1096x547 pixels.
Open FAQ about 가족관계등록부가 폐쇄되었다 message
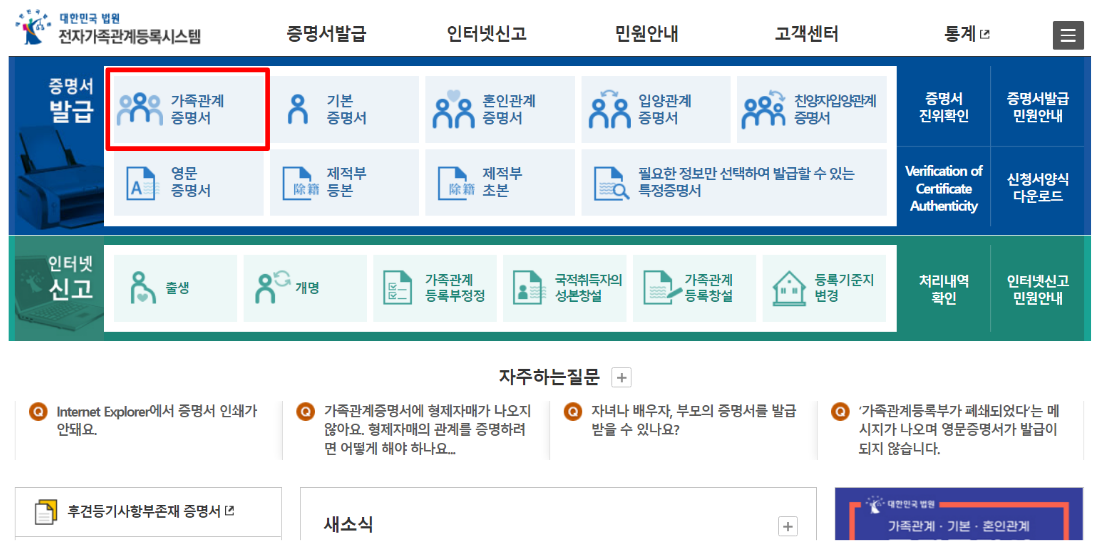958,429
